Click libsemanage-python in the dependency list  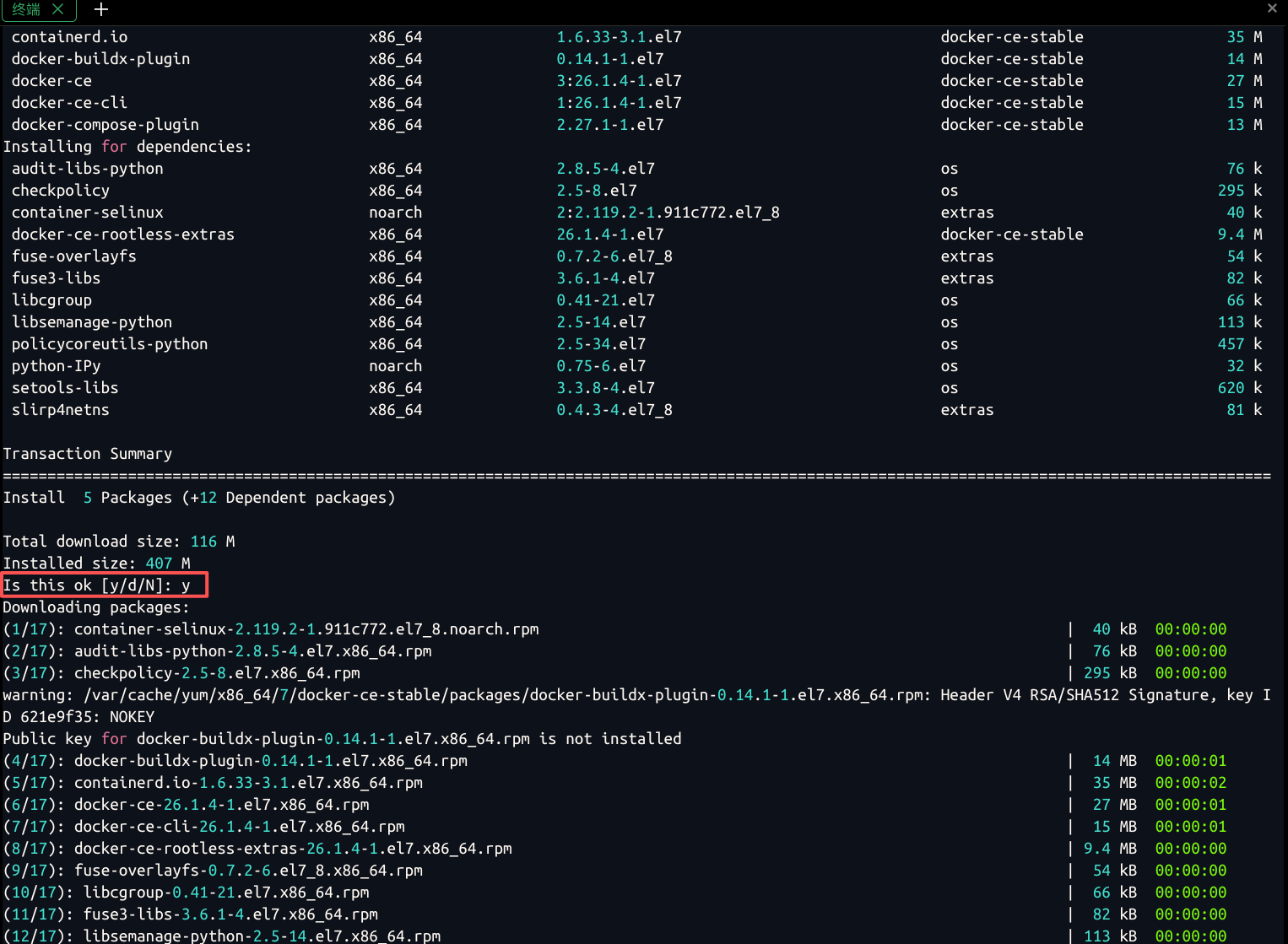pyautogui.click(x=91, y=322)
